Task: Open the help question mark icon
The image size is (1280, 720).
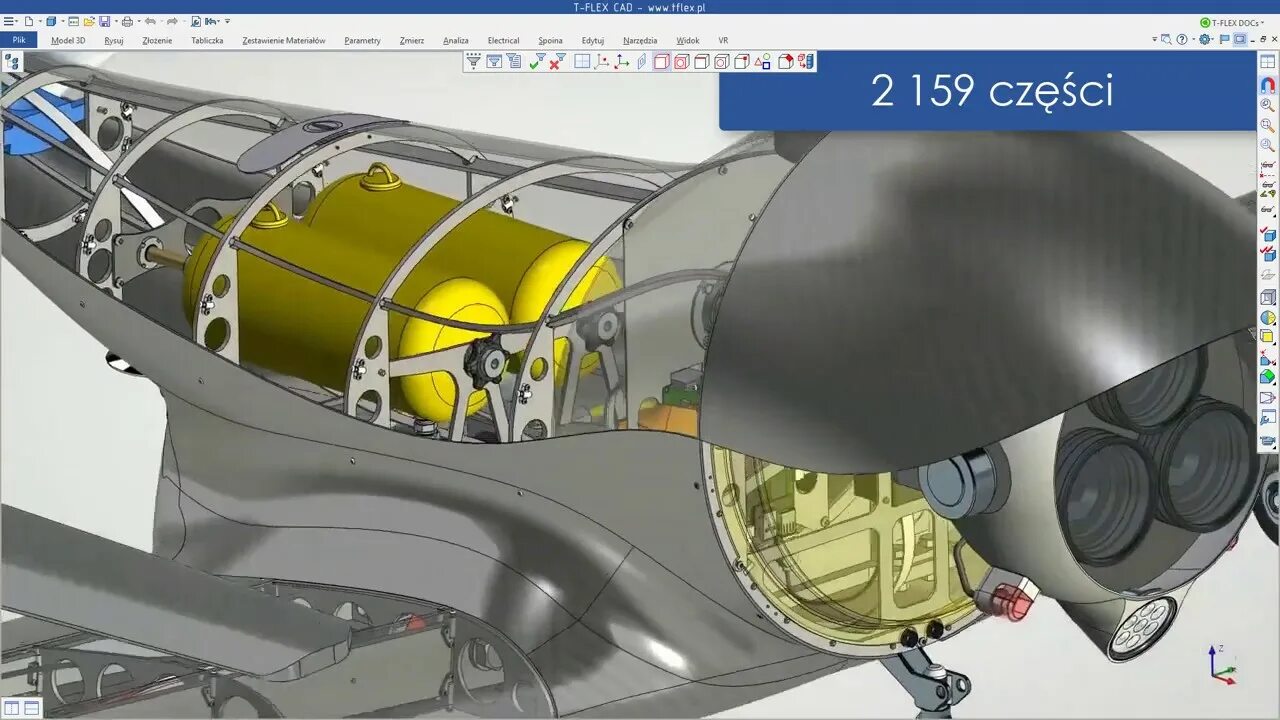Action: point(1182,39)
